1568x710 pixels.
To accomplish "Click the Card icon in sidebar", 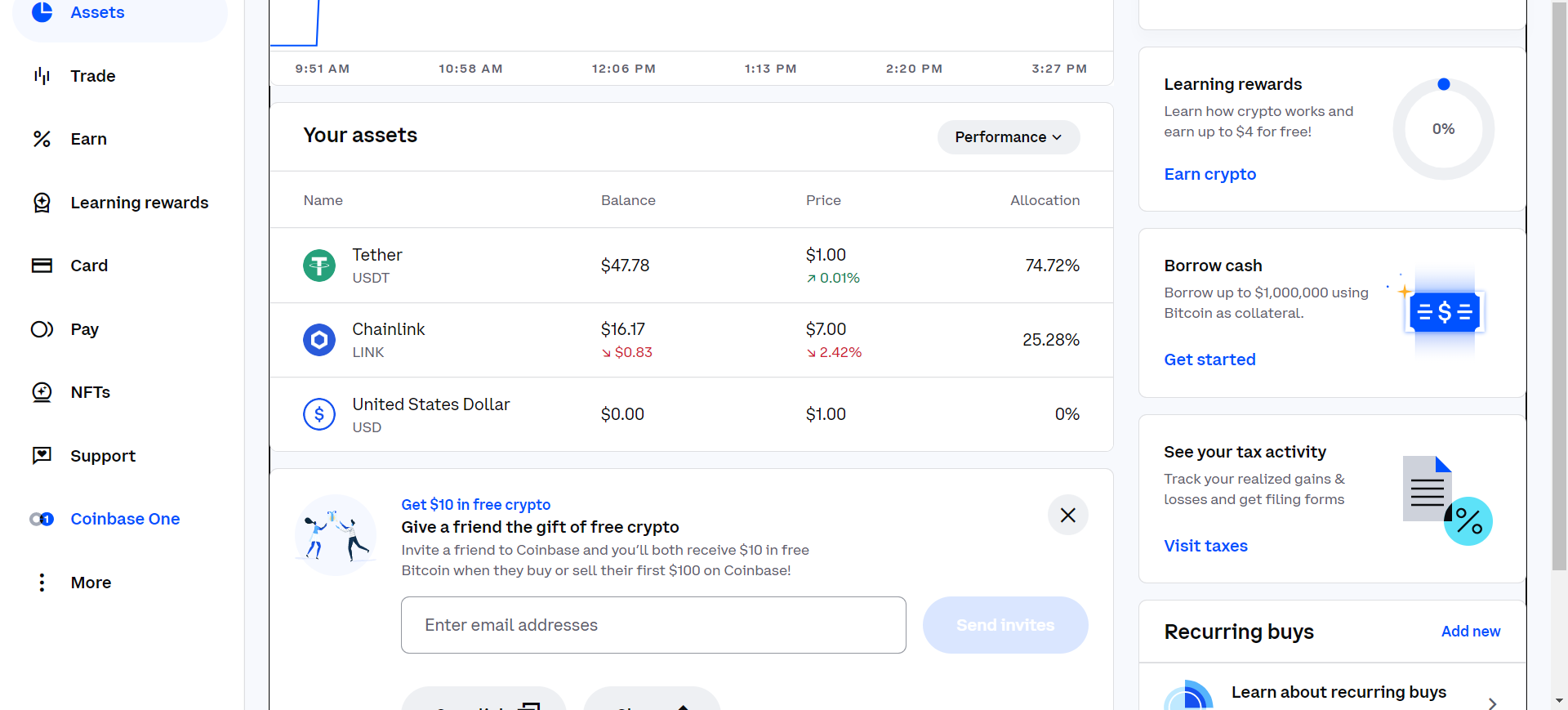I will 42,266.
